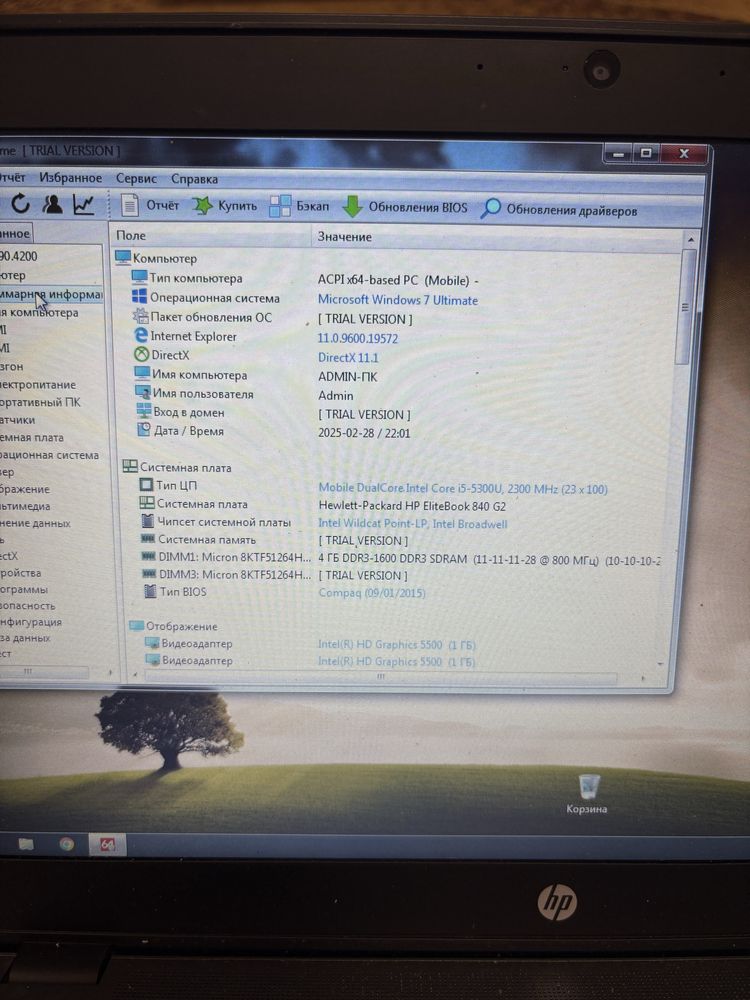The width and height of the screenshot is (750, 1000).
Task: Click the Тип ЦП processor icon
Action: coord(147,485)
